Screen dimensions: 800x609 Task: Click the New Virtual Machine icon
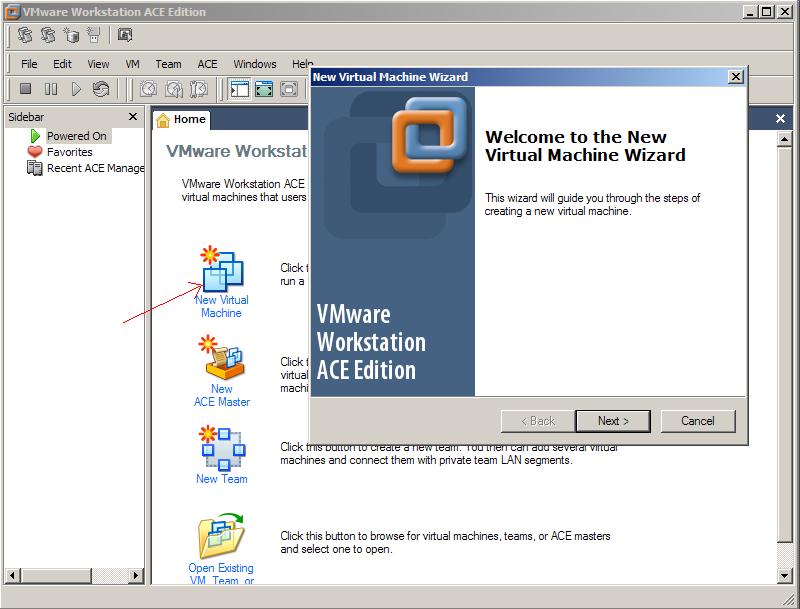tap(221, 270)
